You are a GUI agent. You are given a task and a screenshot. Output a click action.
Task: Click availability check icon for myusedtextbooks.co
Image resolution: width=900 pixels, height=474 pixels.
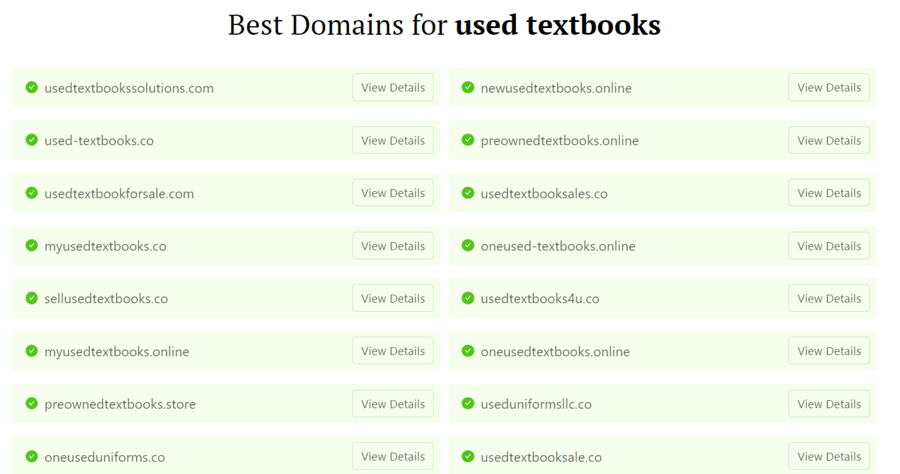click(32, 246)
